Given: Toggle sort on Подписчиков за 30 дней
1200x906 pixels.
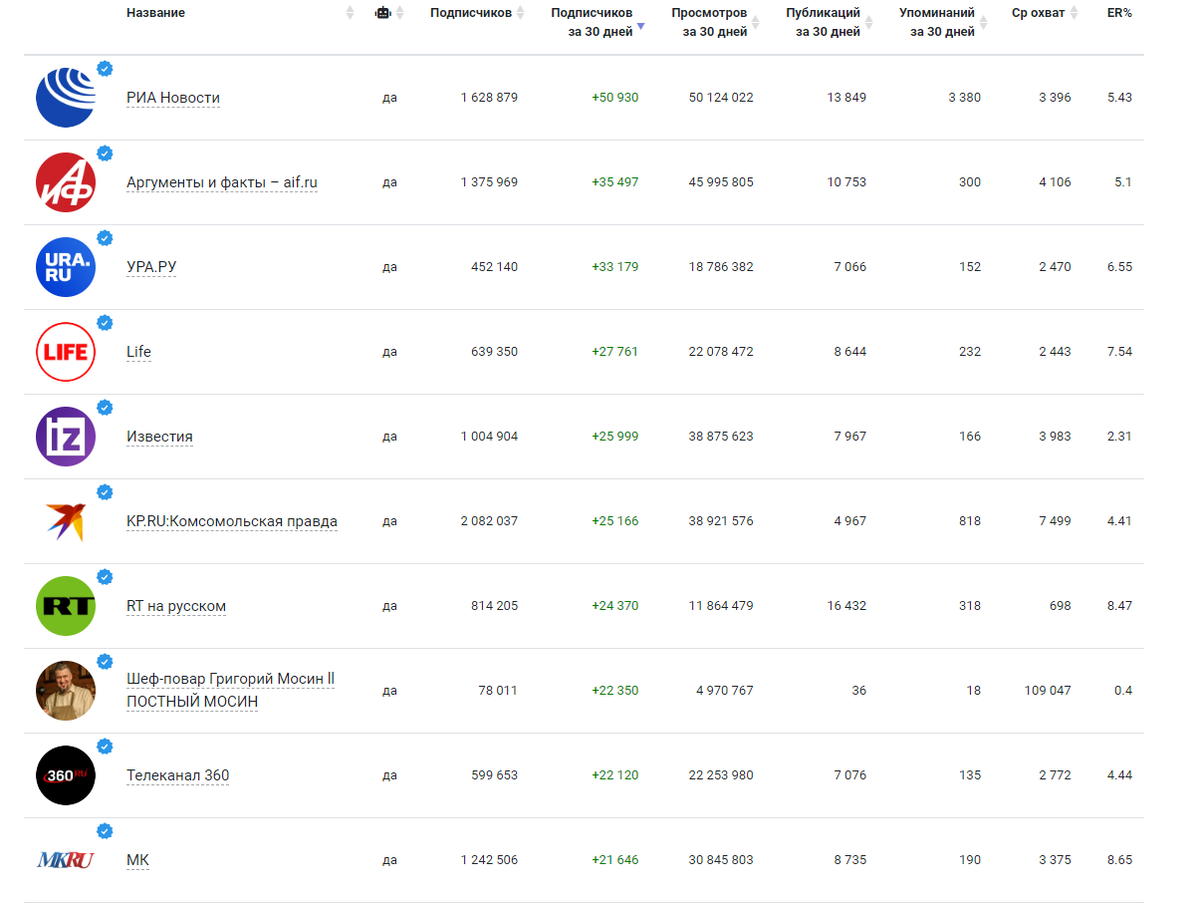Looking at the screenshot, I should pyautogui.click(x=641, y=27).
